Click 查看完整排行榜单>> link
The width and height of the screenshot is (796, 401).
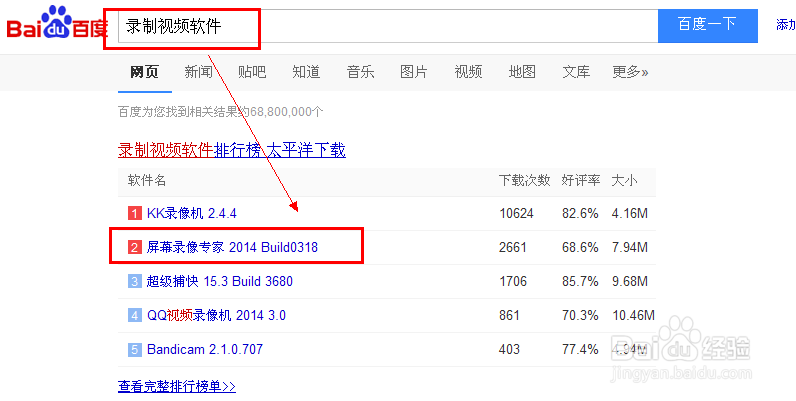click(177, 386)
